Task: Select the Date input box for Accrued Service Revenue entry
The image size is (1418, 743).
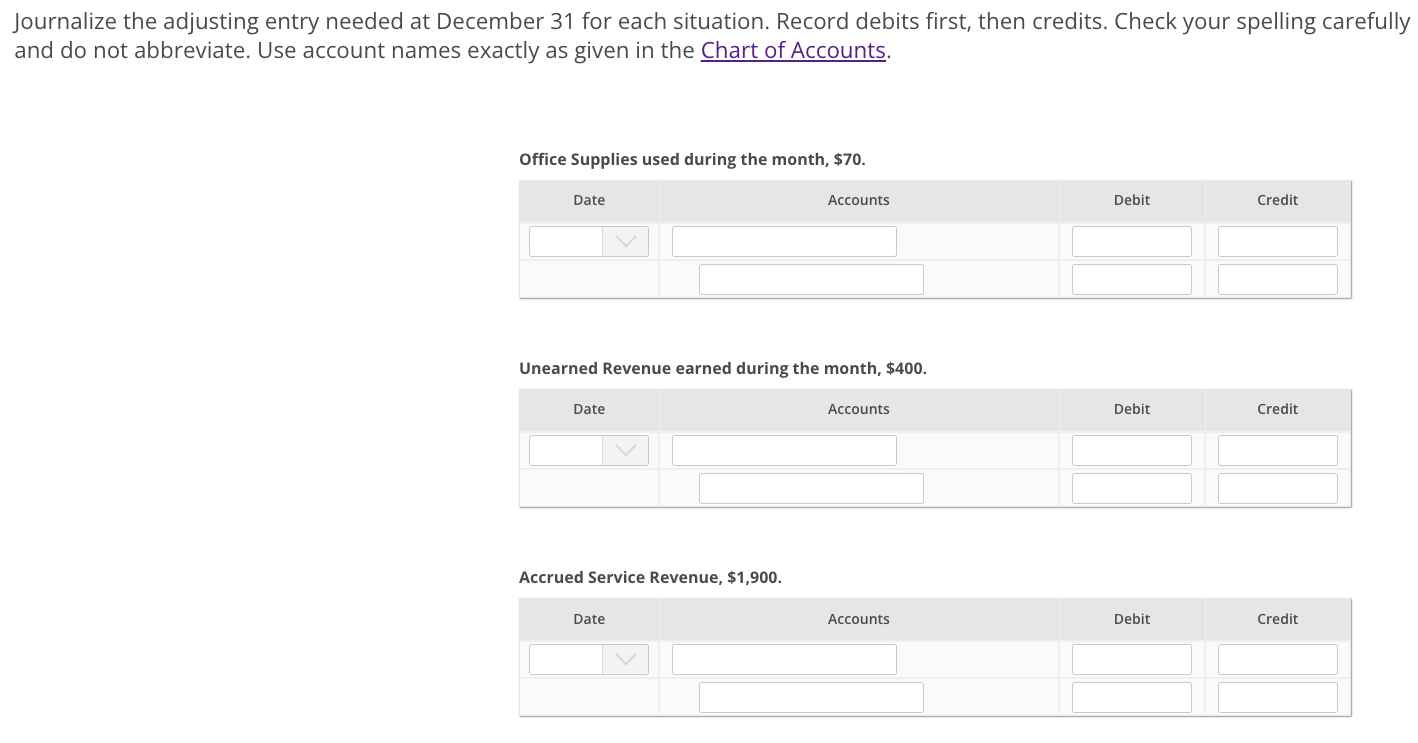Action: pos(566,659)
